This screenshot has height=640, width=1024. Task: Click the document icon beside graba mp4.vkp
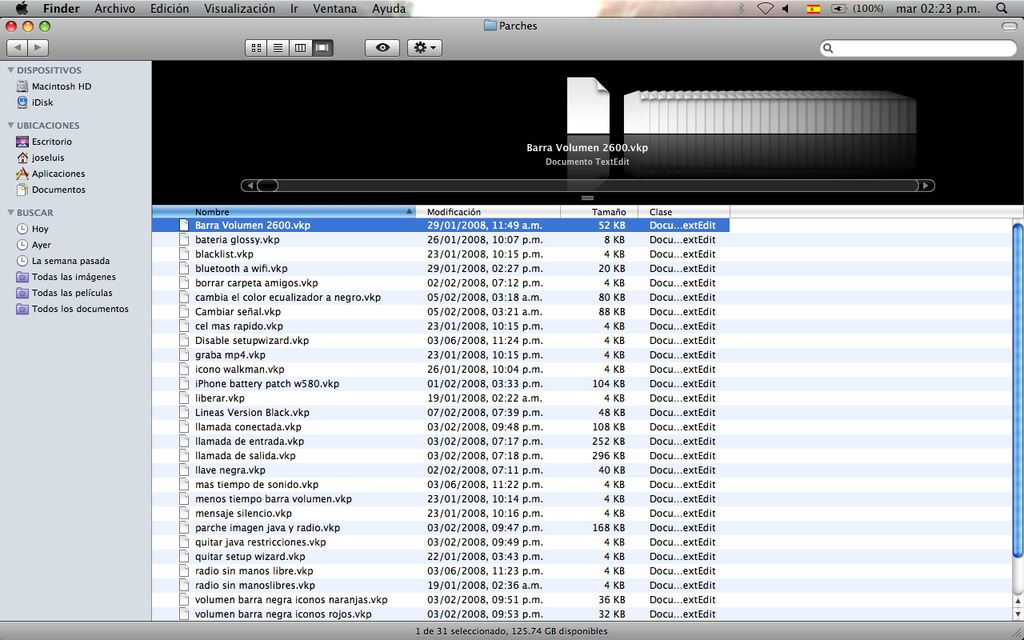(x=184, y=355)
